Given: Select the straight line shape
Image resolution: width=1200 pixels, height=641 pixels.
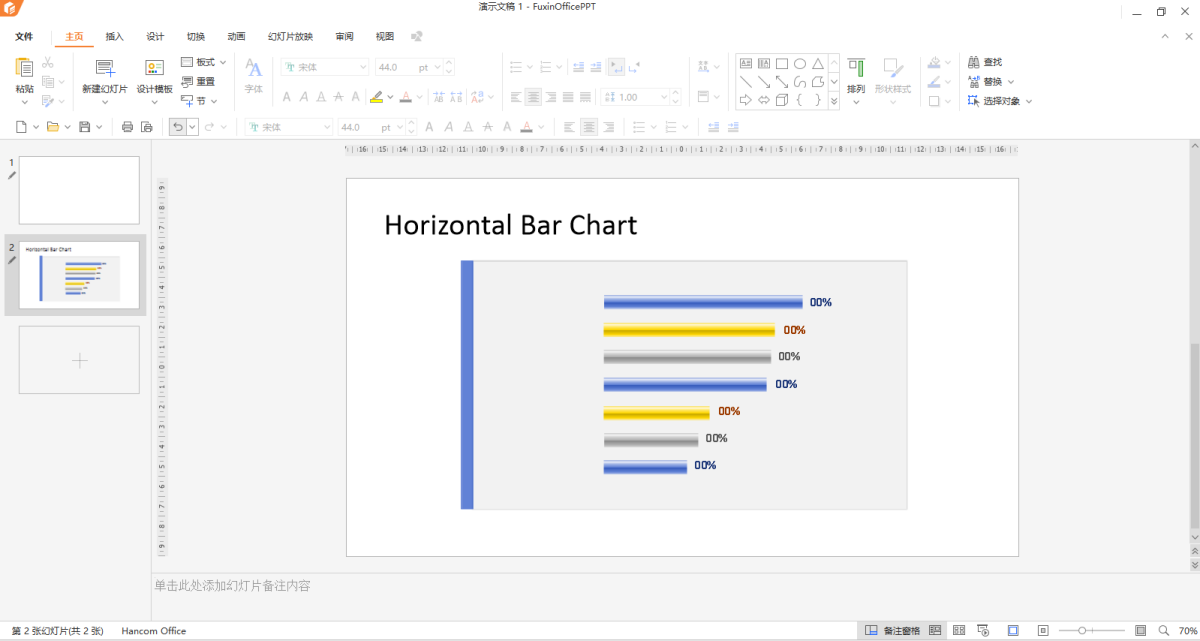Looking at the screenshot, I should click(746, 82).
